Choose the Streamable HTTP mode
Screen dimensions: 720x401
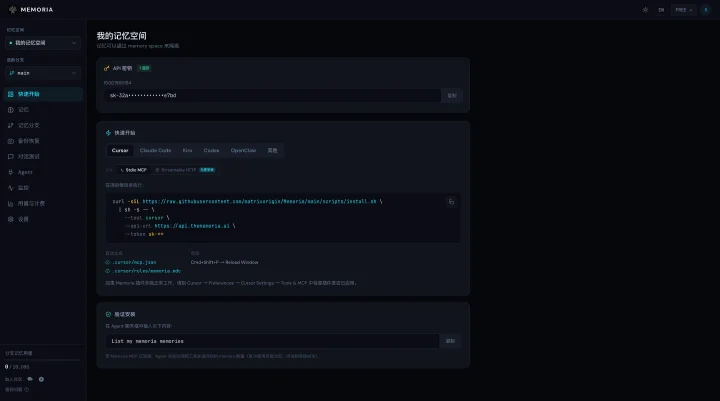coord(185,170)
